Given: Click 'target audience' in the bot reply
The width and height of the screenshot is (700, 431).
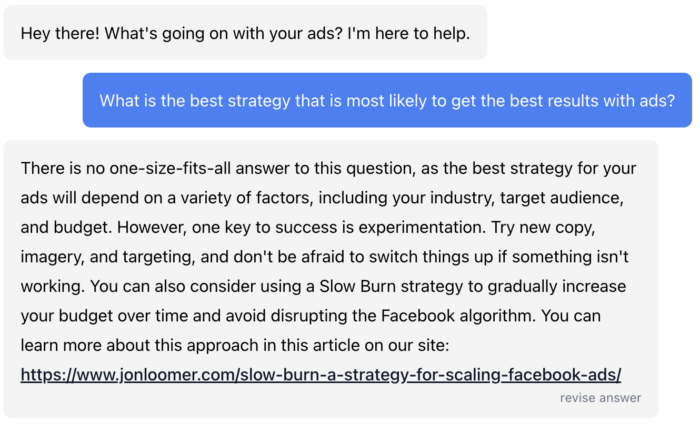Looking at the screenshot, I should pos(562,197).
